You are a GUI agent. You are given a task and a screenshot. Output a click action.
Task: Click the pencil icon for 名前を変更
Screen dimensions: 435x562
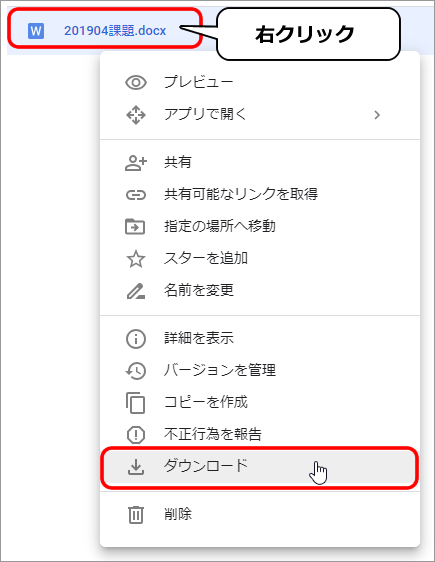click(x=136, y=291)
